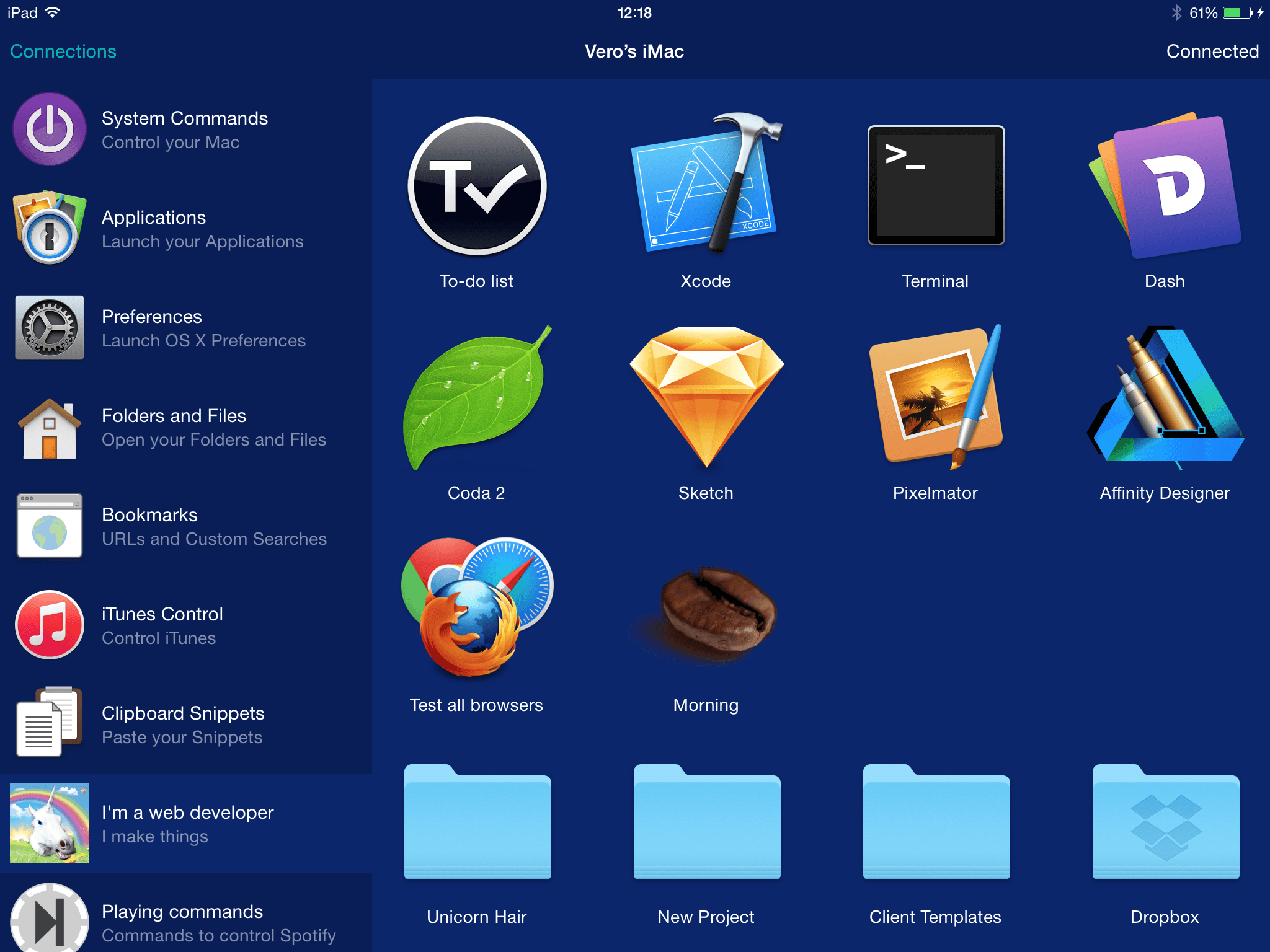
Task: Tap the Unicorn Hair label text
Action: pos(476,917)
